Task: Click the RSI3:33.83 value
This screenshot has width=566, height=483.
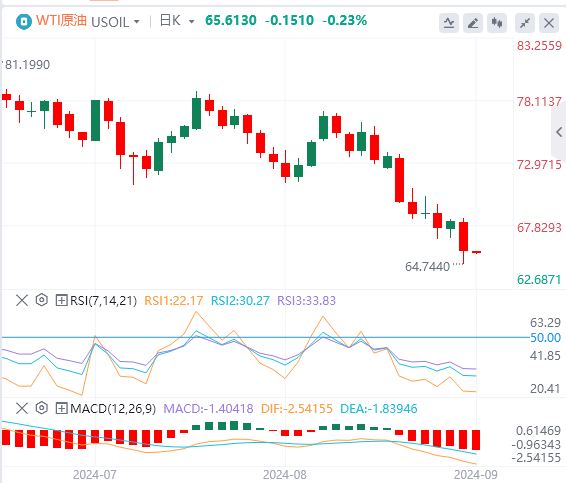Action: 306,301
